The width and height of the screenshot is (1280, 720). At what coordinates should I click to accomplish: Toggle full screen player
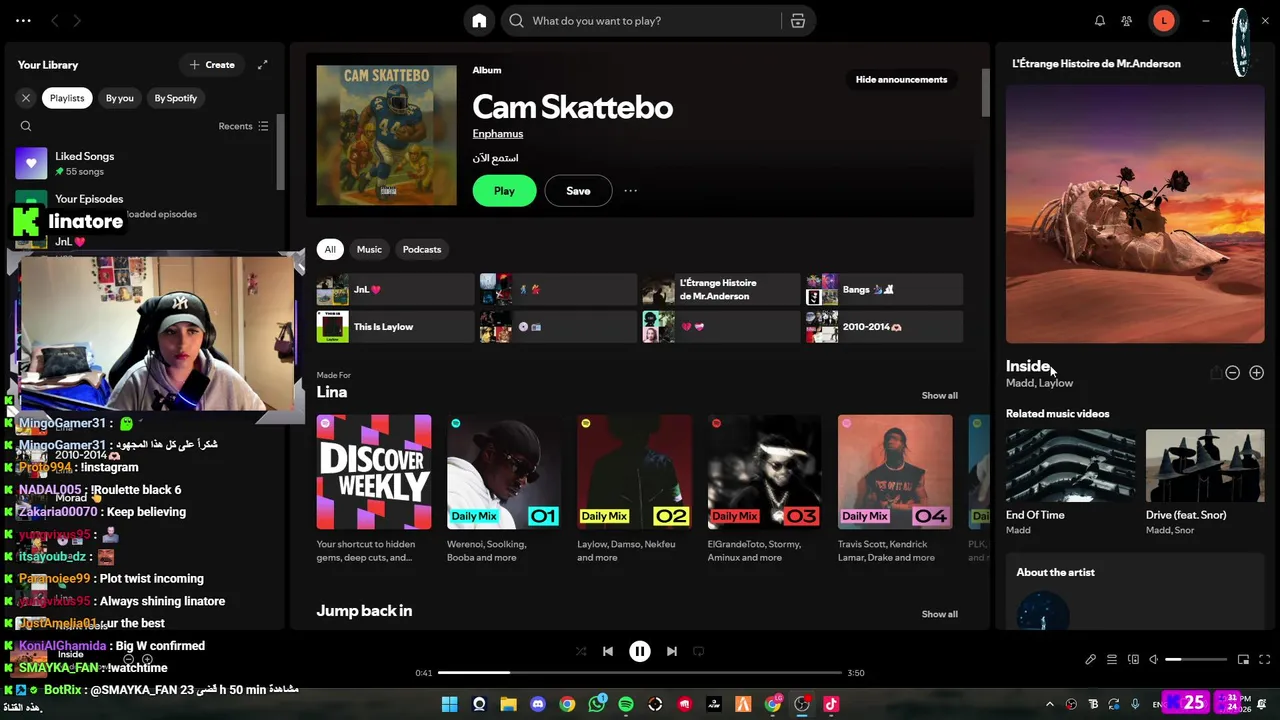click(x=1264, y=660)
